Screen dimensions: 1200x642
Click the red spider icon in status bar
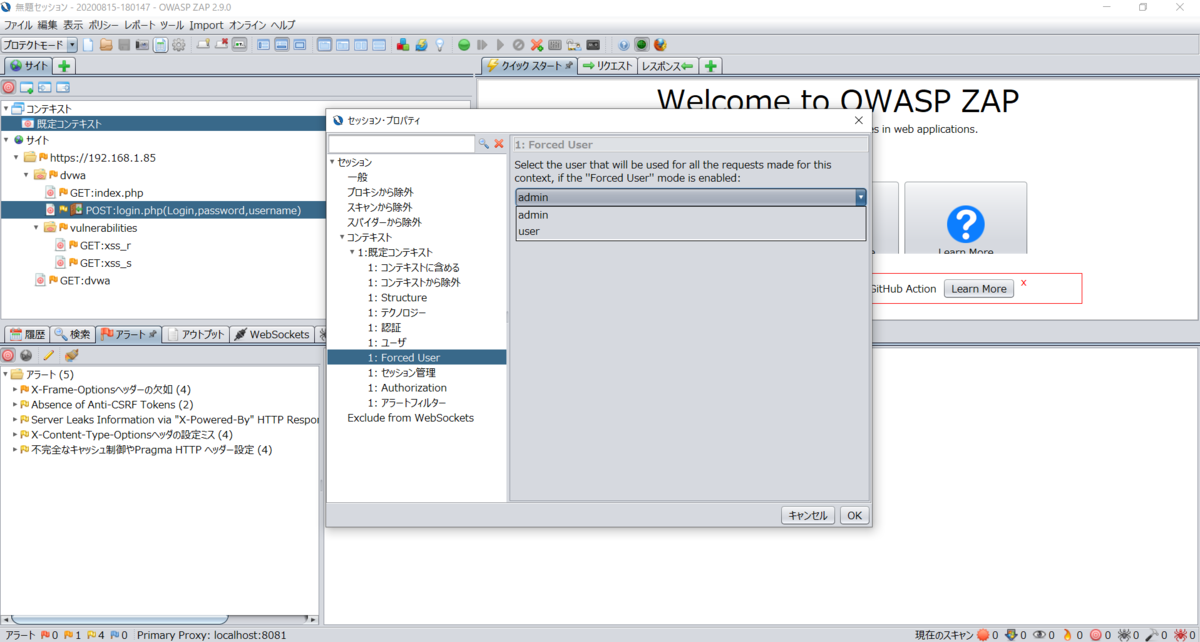coord(1178,635)
